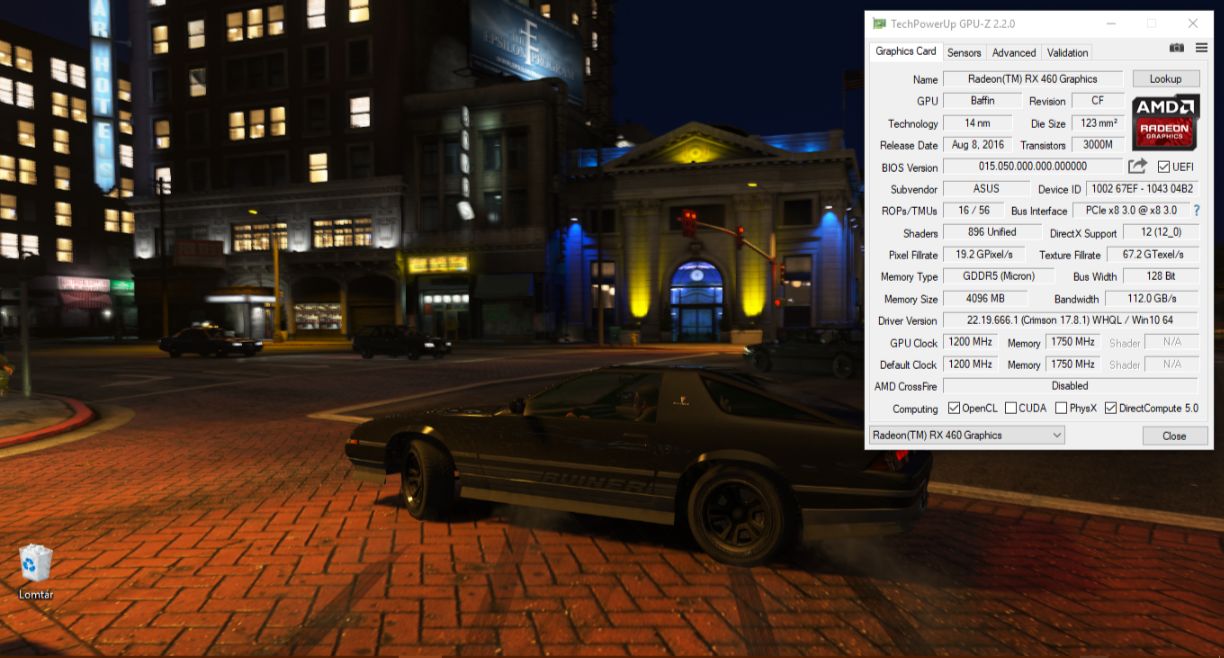This screenshot has width=1224, height=658.
Task: Click the Driver Version field value
Action: (1070, 320)
